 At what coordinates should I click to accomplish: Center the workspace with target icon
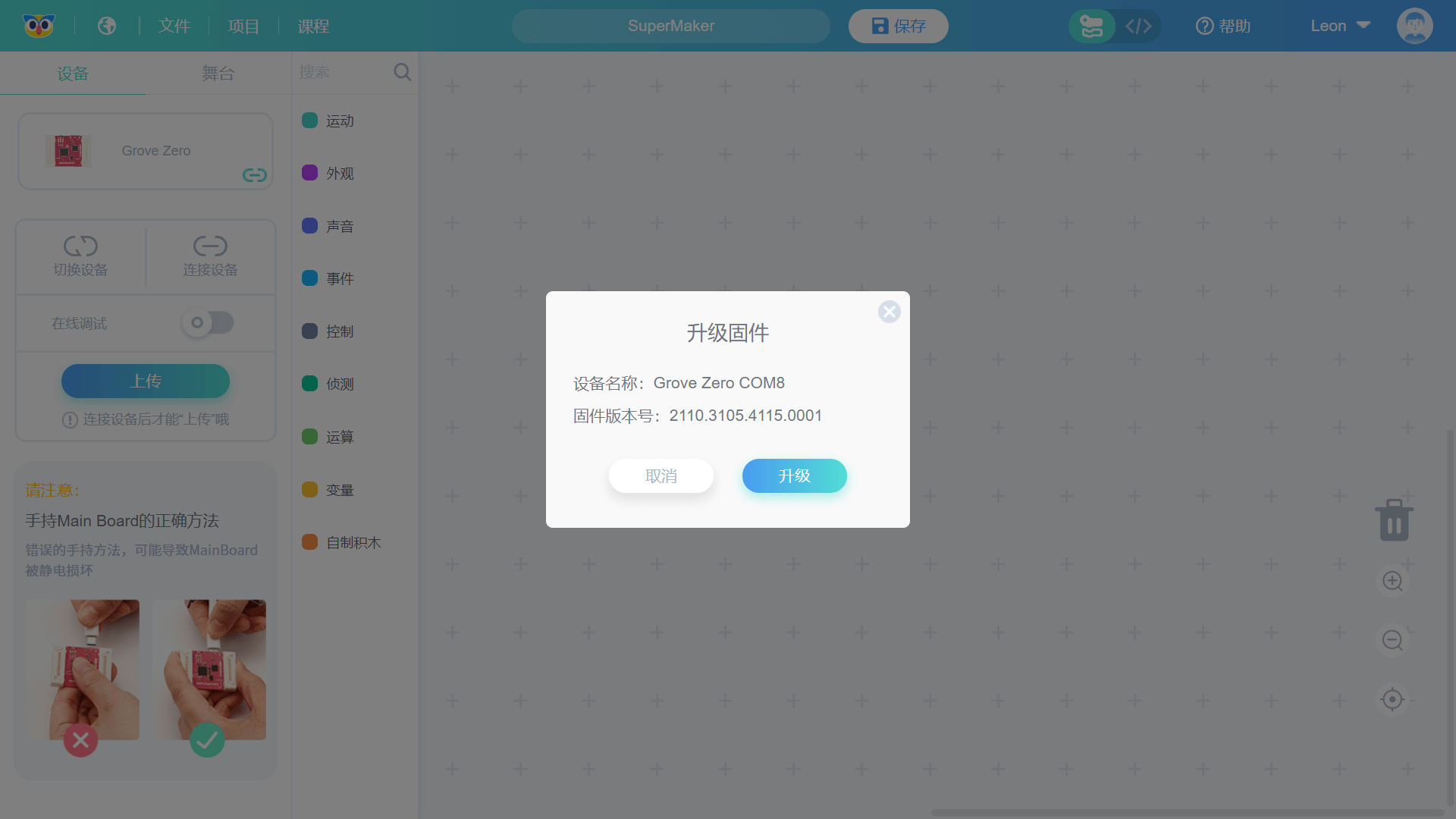coord(1392,699)
